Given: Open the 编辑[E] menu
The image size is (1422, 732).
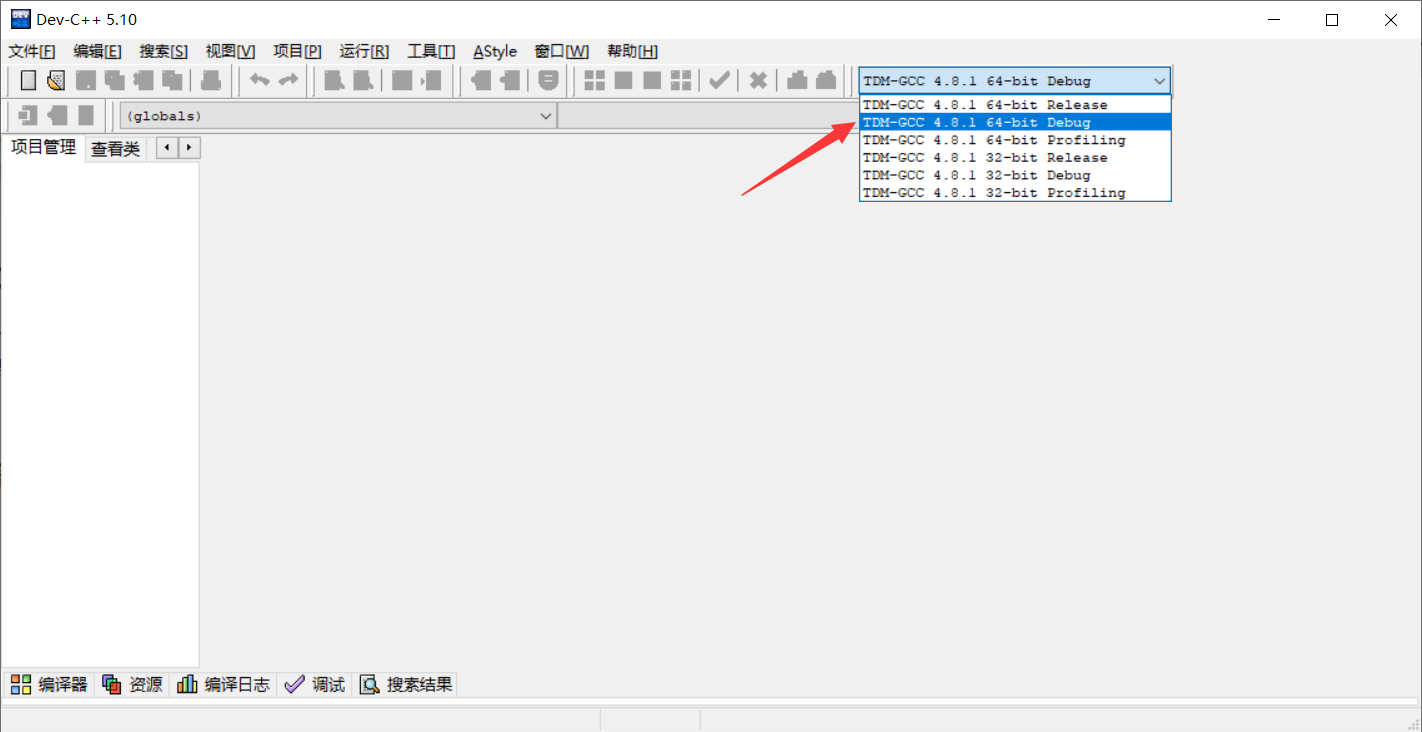Looking at the screenshot, I should coord(97,51).
